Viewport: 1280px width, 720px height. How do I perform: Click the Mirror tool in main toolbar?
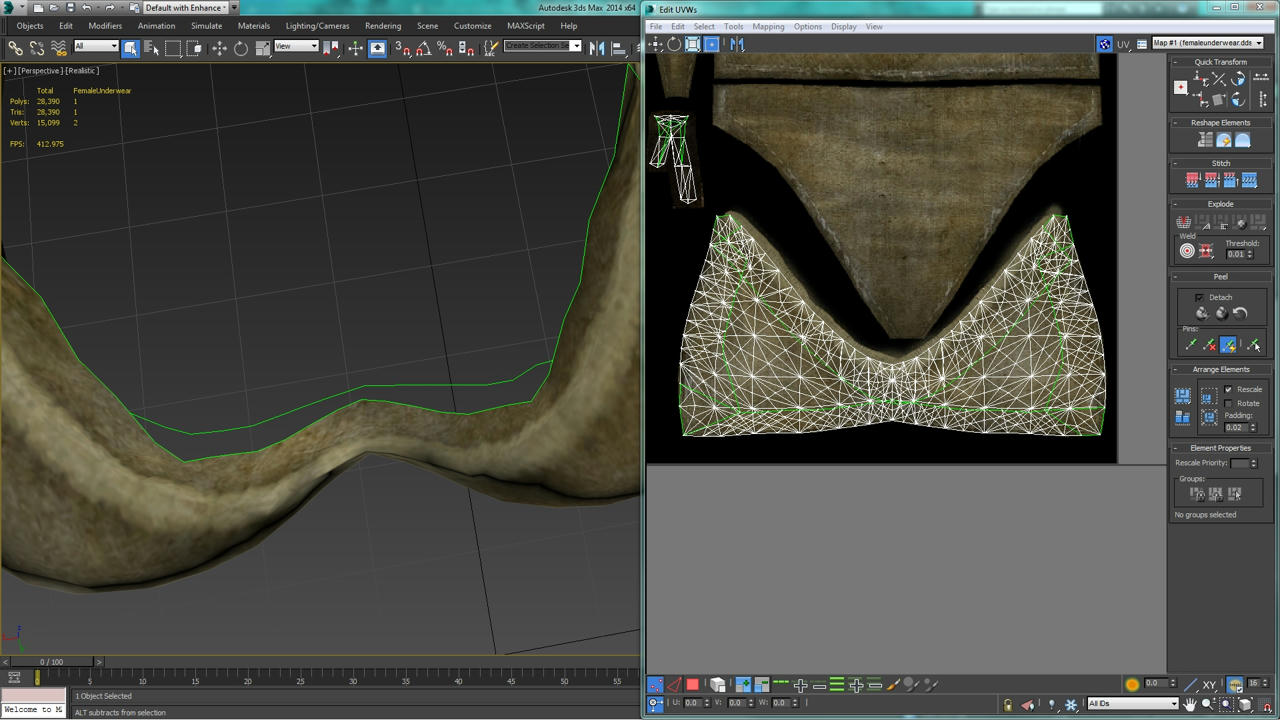(x=597, y=47)
